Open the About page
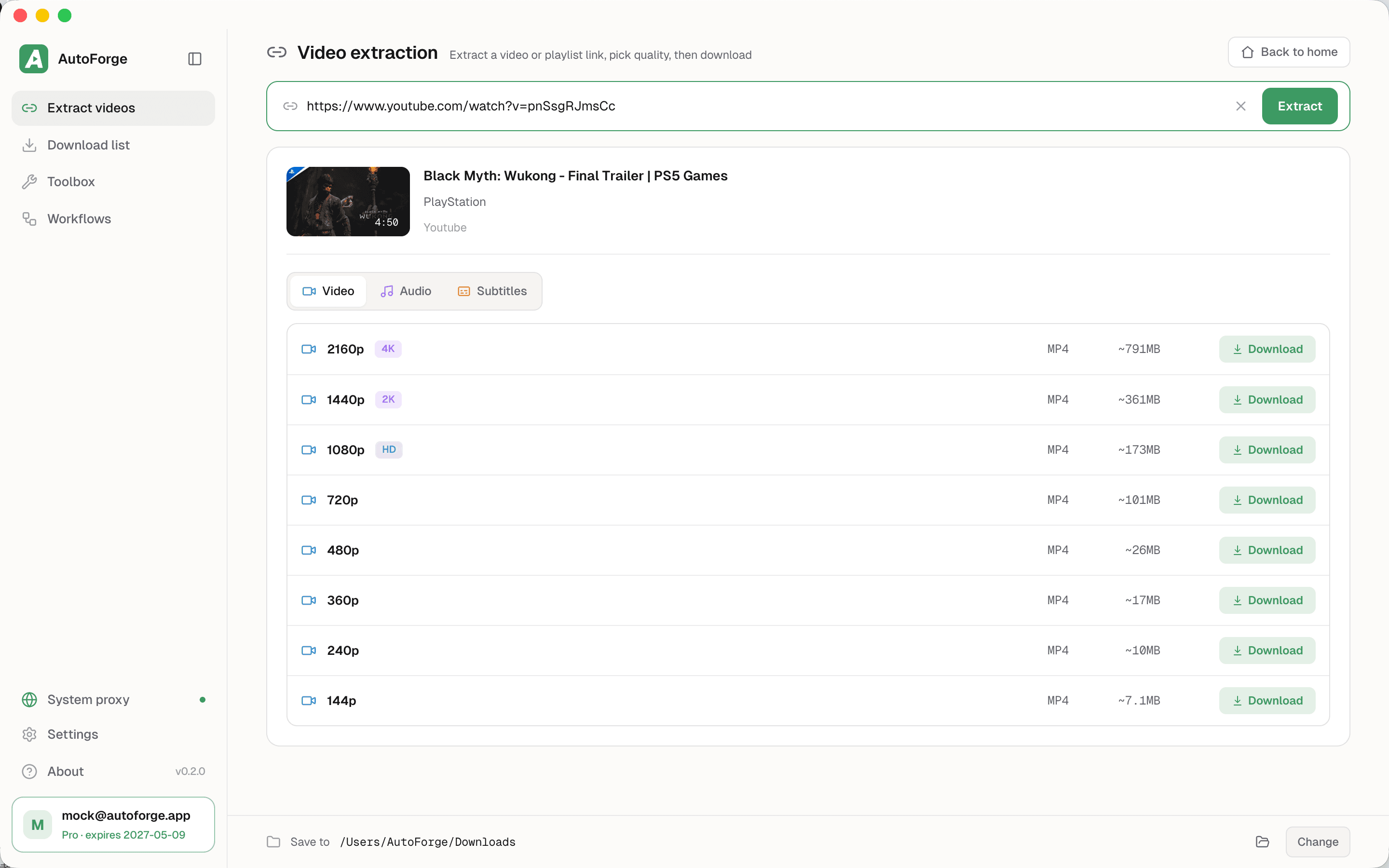Viewport: 1389px width, 868px height. point(113,772)
